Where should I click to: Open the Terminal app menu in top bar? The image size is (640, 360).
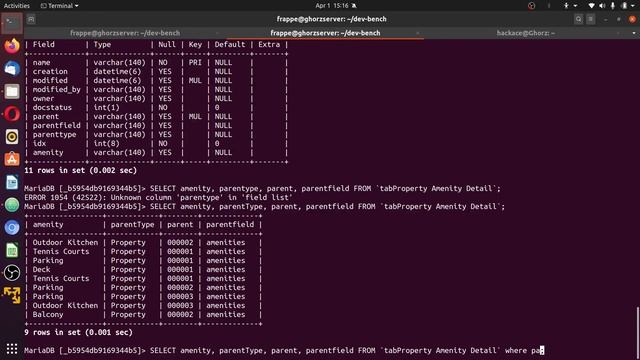point(60,6)
